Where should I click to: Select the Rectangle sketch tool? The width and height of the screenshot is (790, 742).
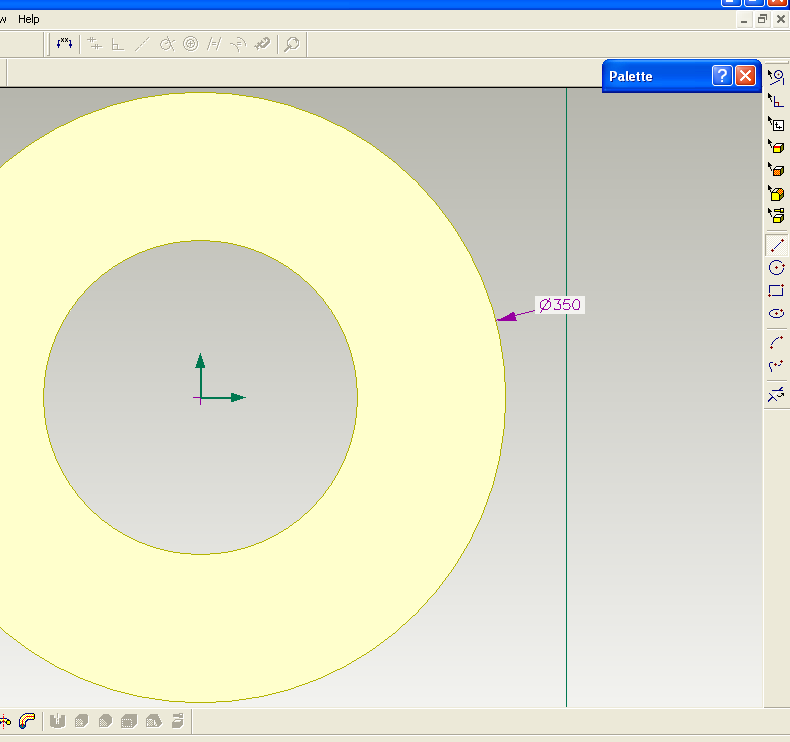[776, 290]
